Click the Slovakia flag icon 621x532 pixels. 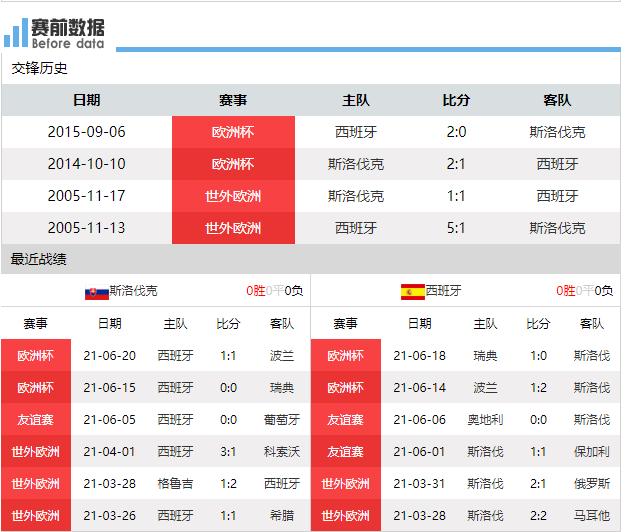point(97,291)
